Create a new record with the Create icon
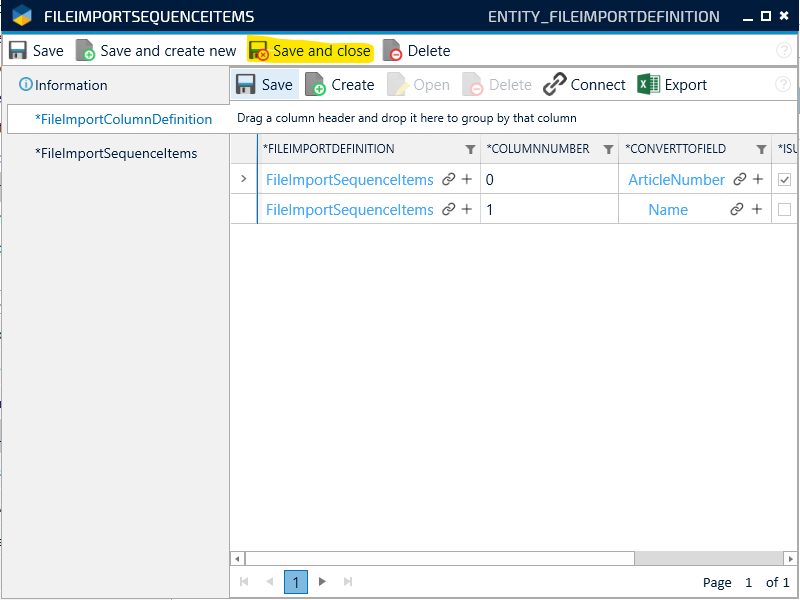Screen dimensions: 800x600 (x=315, y=85)
